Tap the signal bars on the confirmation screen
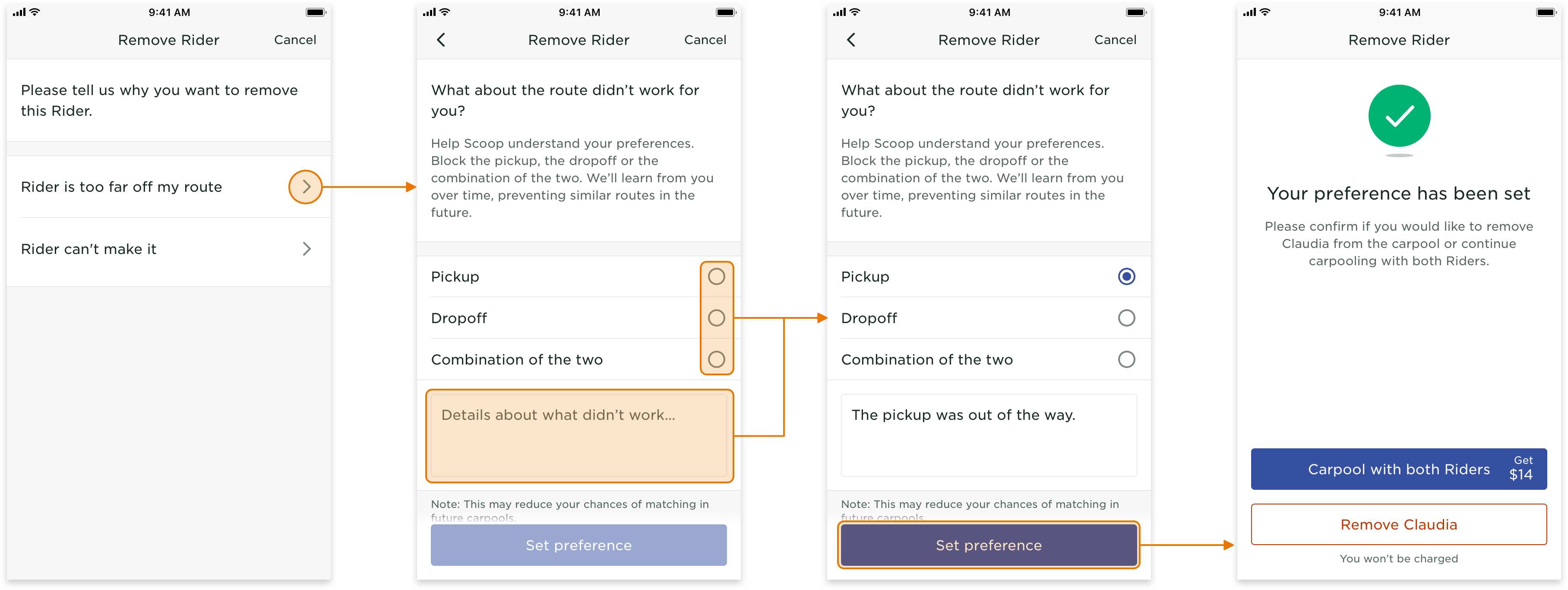The height and width of the screenshot is (590, 1568). [x=1249, y=12]
